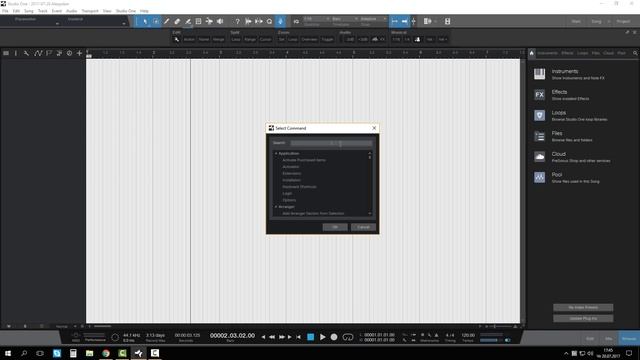Open the Song menu

coord(29,11)
